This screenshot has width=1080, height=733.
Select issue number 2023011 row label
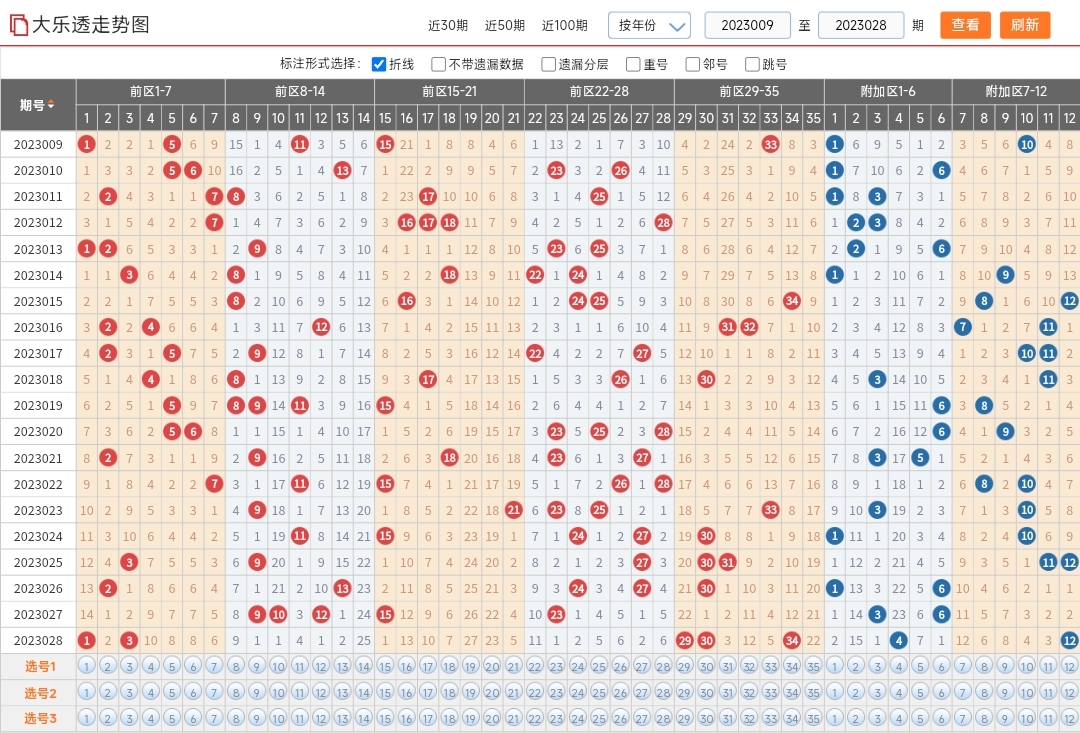click(38, 196)
